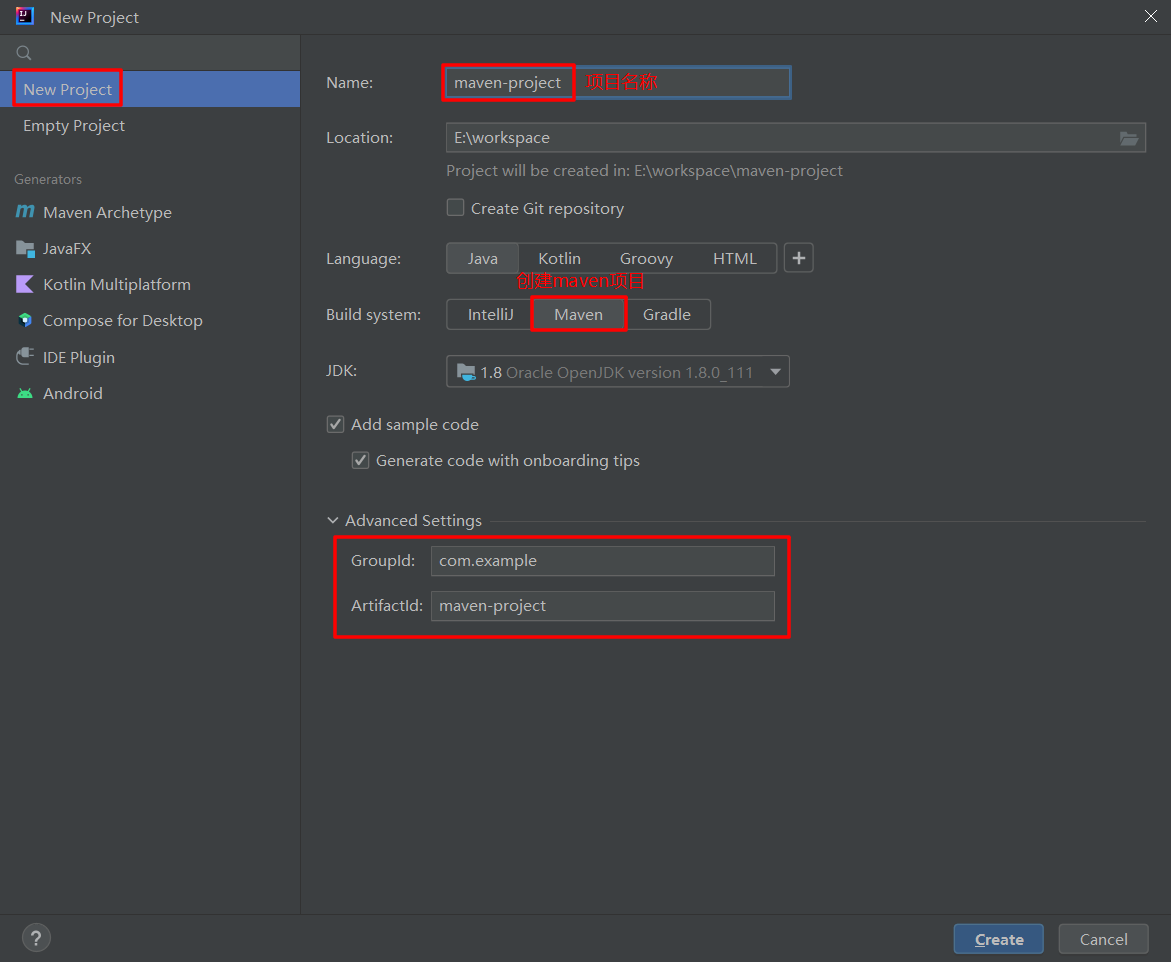1171x962 pixels.
Task: Select Compose for Desktop generator
Action: [x=150, y=320]
